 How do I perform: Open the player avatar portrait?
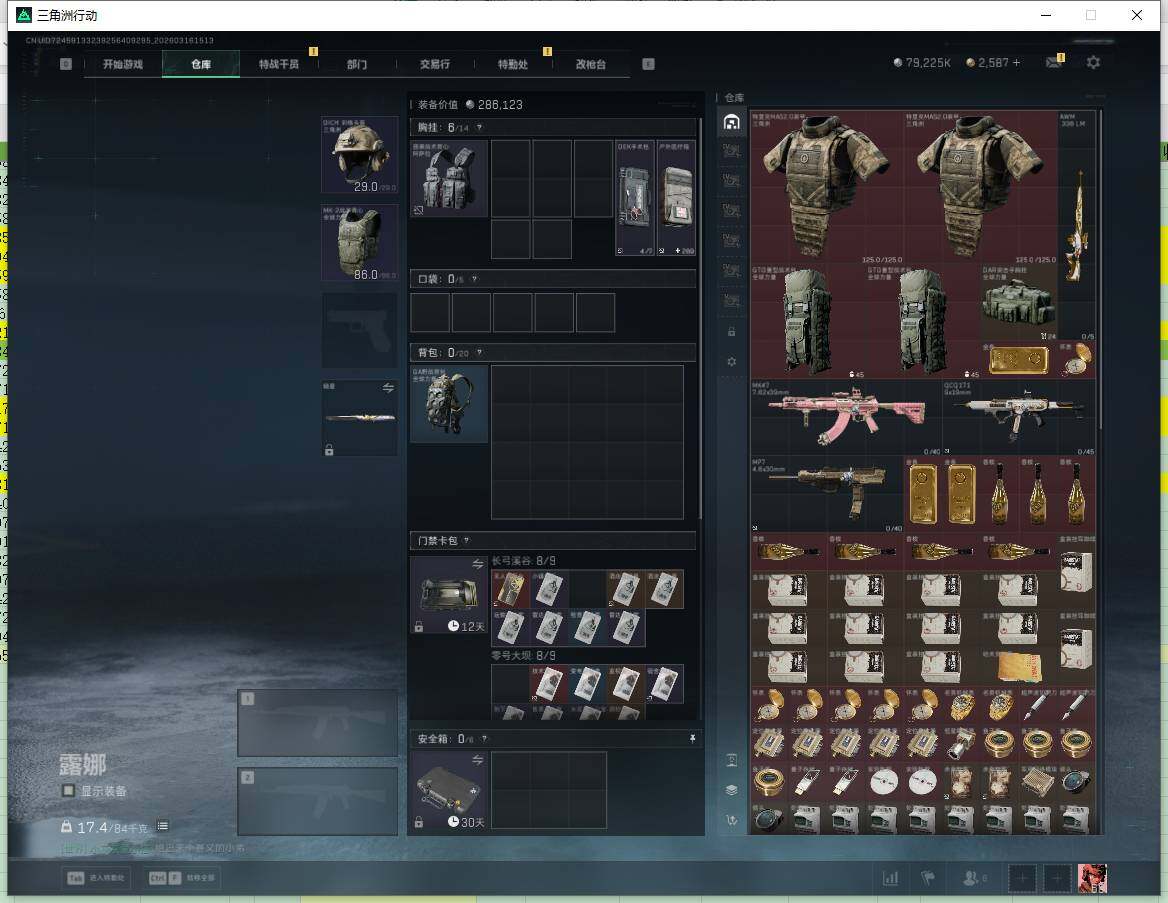tap(1092, 878)
